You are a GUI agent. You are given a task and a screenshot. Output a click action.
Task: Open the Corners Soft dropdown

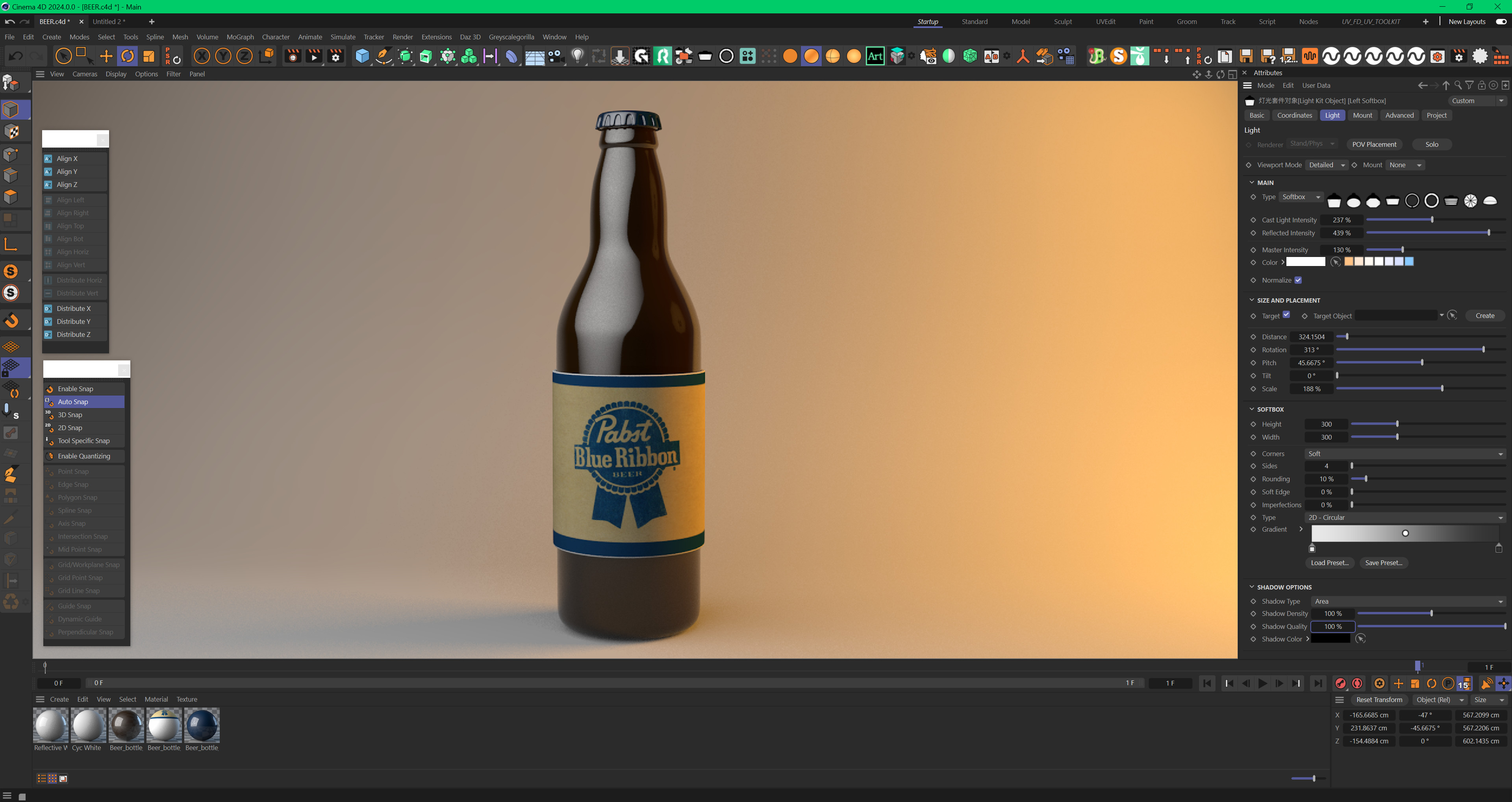1405,453
